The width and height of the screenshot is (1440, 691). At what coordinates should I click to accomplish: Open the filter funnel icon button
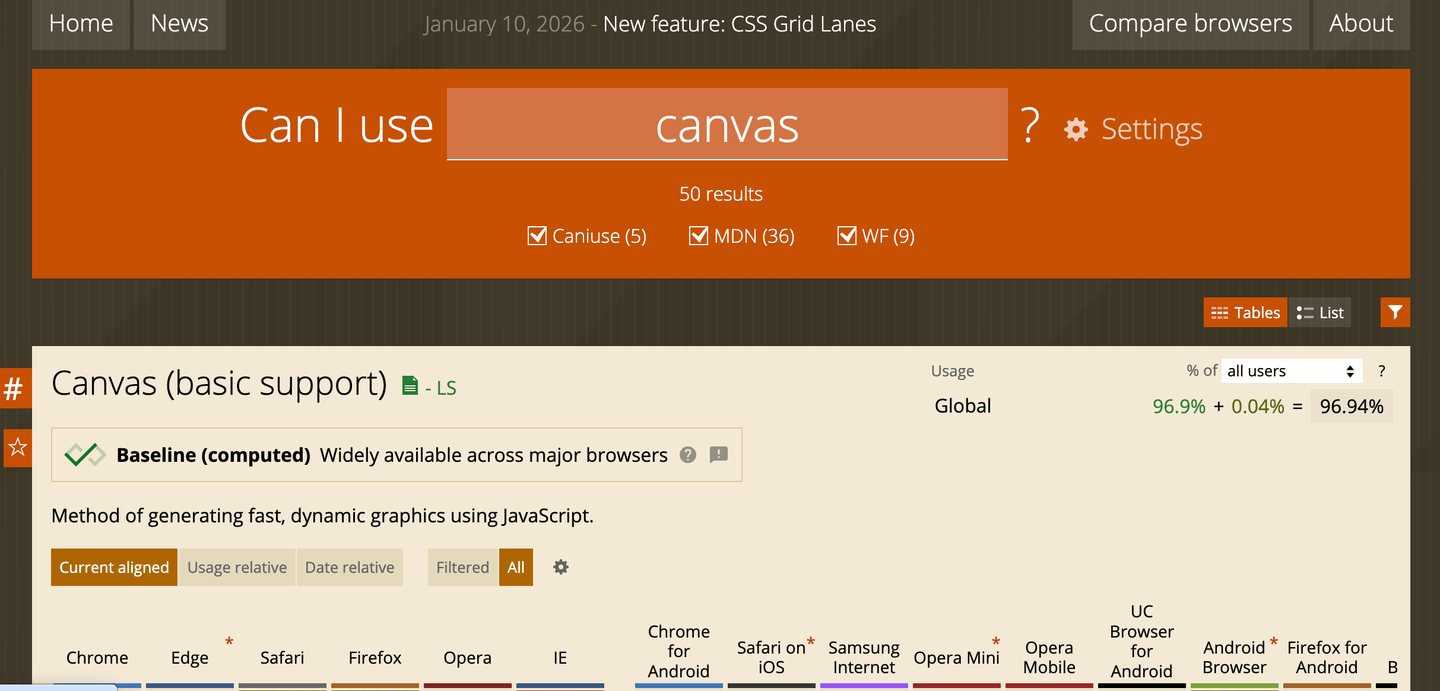pyautogui.click(x=1395, y=312)
